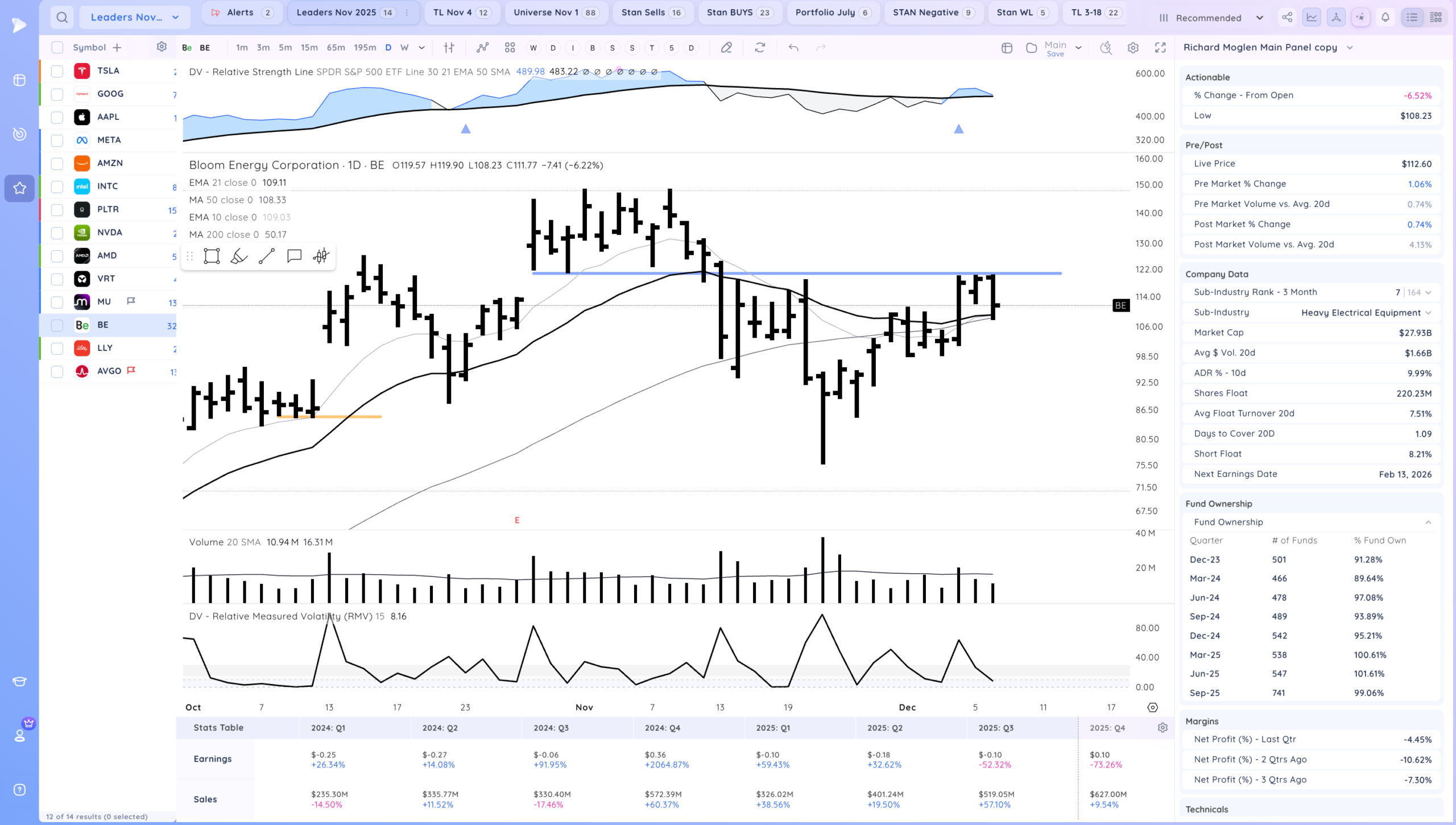Collapse the Fund Ownership section chevron

click(x=1428, y=522)
